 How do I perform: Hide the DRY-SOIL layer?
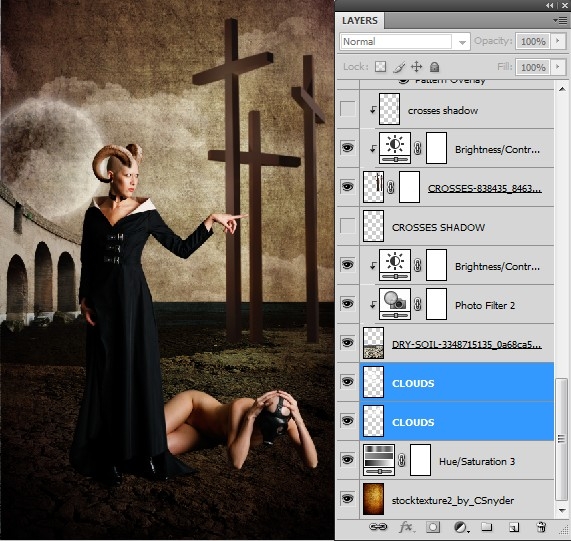(x=348, y=343)
